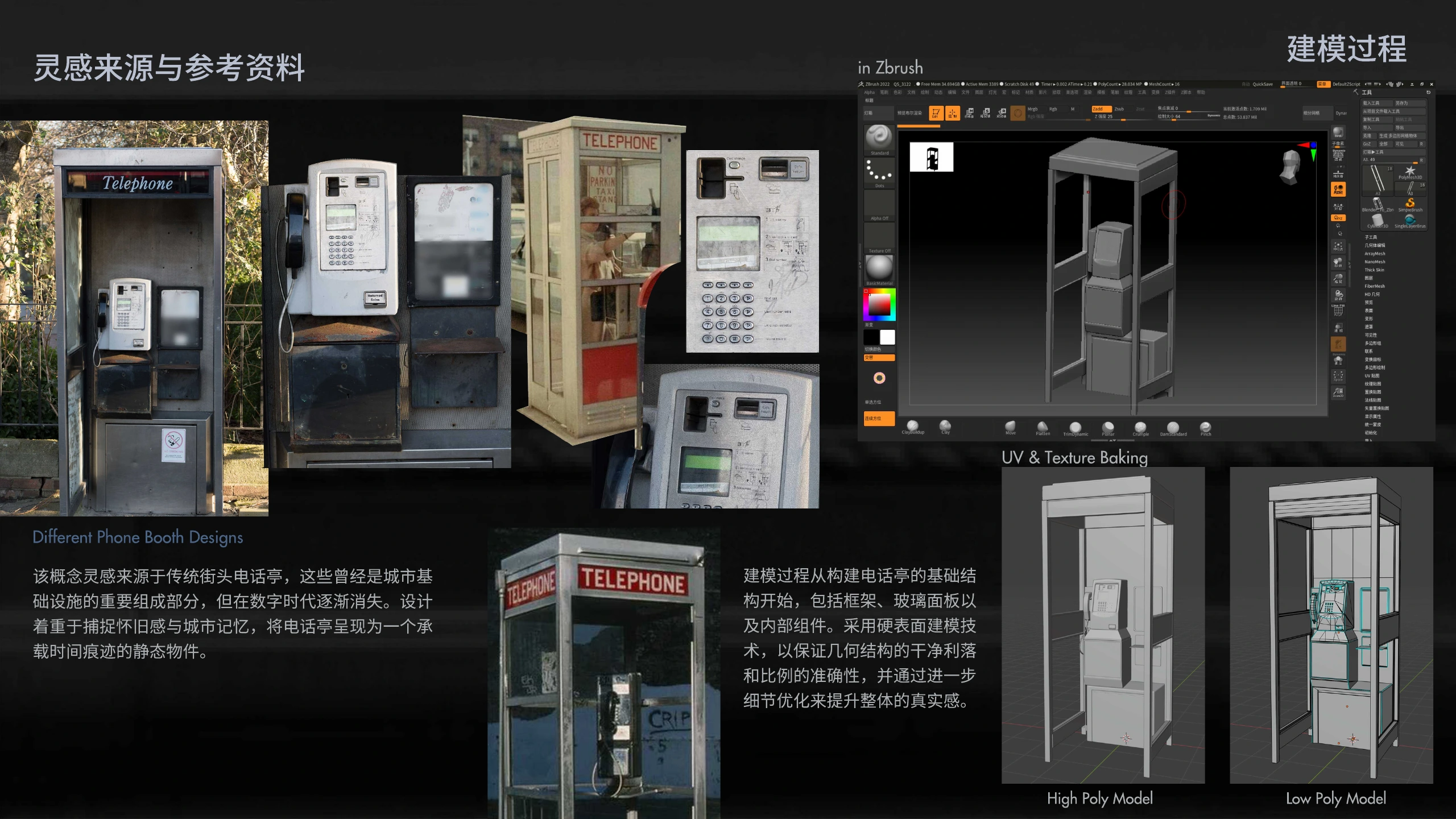Click the Texture Off slot
Viewport: 1456px width, 819px height.
(879, 238)
